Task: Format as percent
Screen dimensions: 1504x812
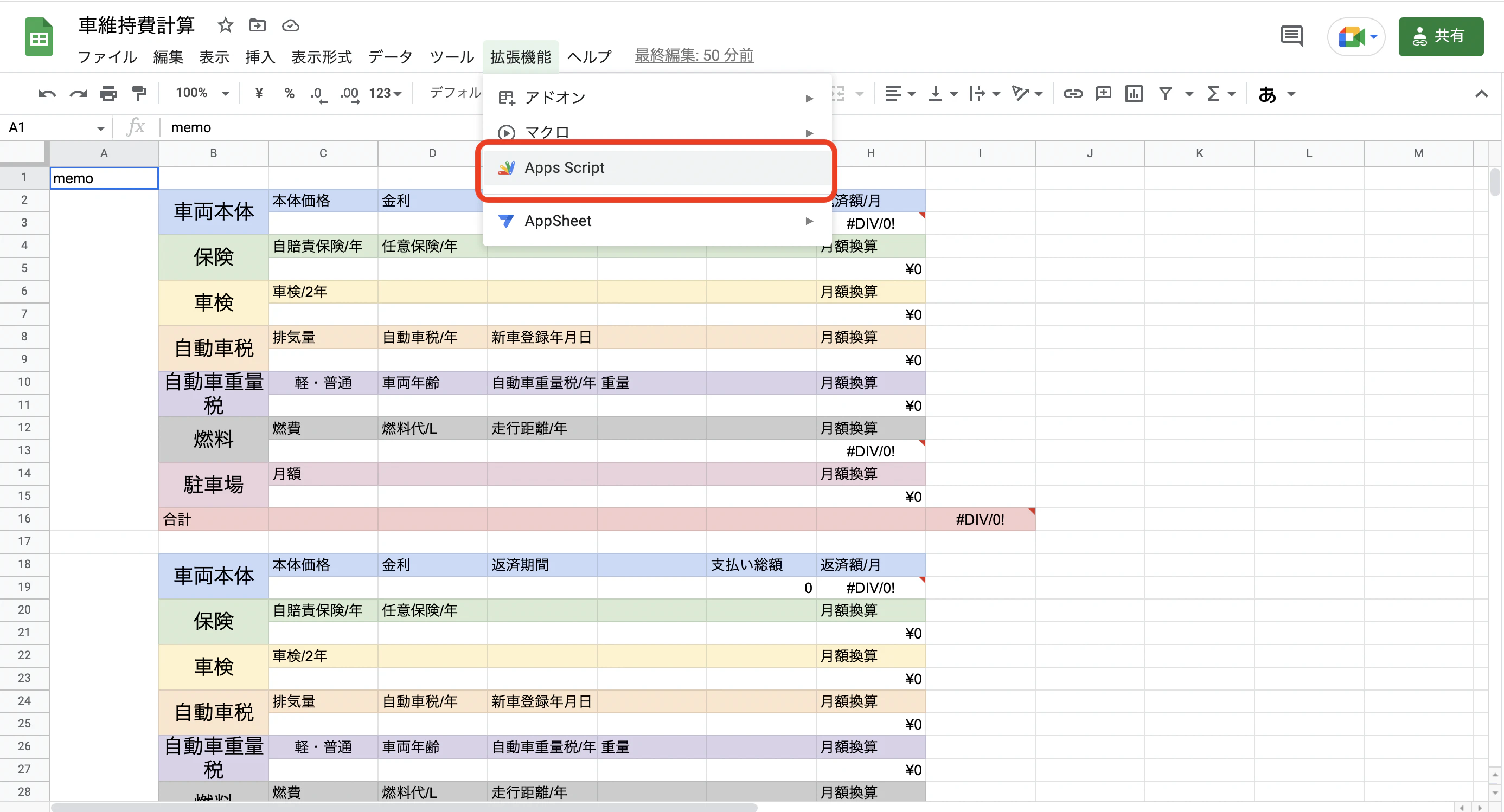Action: [289, 93]
